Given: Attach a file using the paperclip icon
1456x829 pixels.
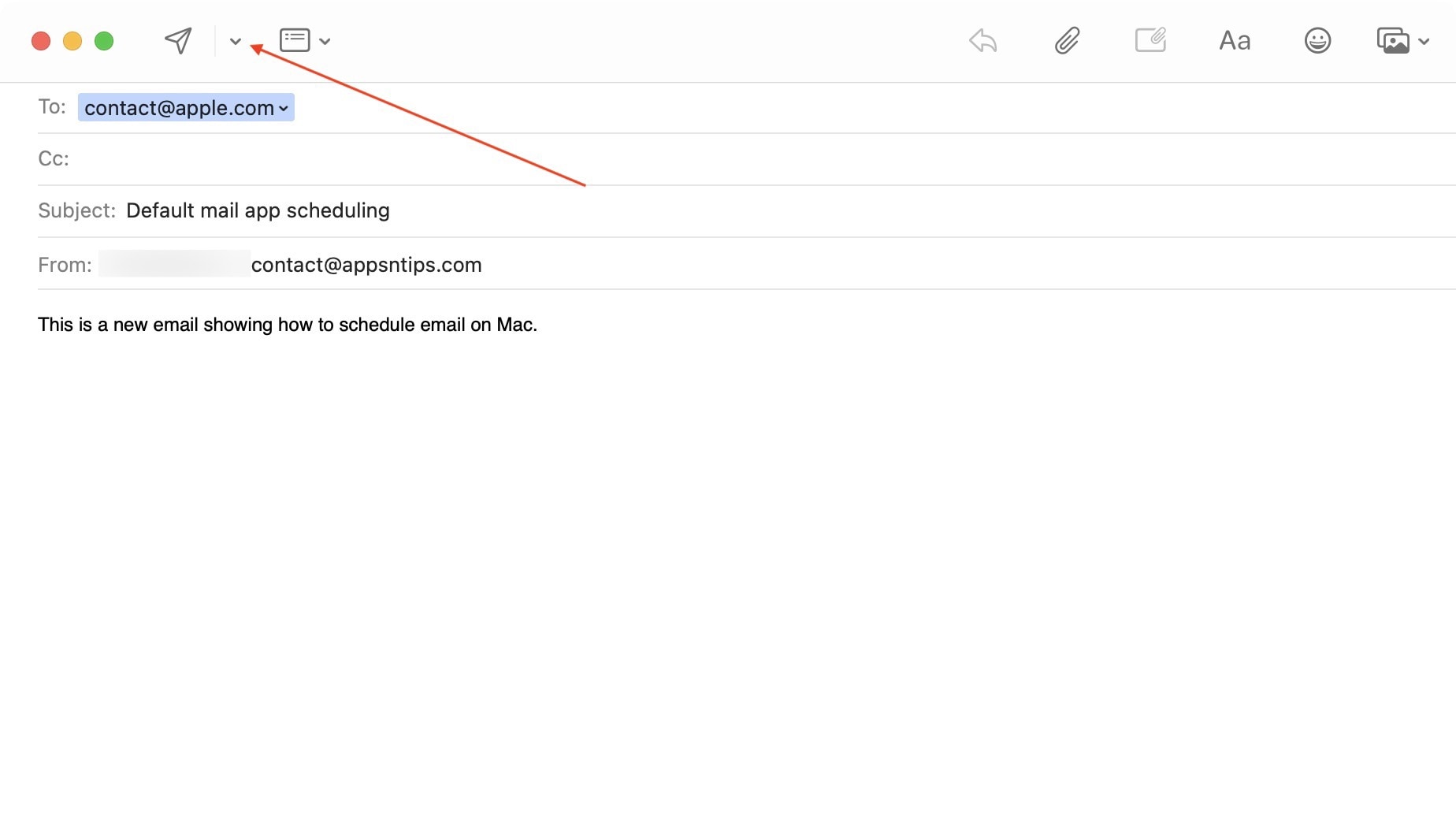Looking at the screenshot, I should tap(1067, 41).
